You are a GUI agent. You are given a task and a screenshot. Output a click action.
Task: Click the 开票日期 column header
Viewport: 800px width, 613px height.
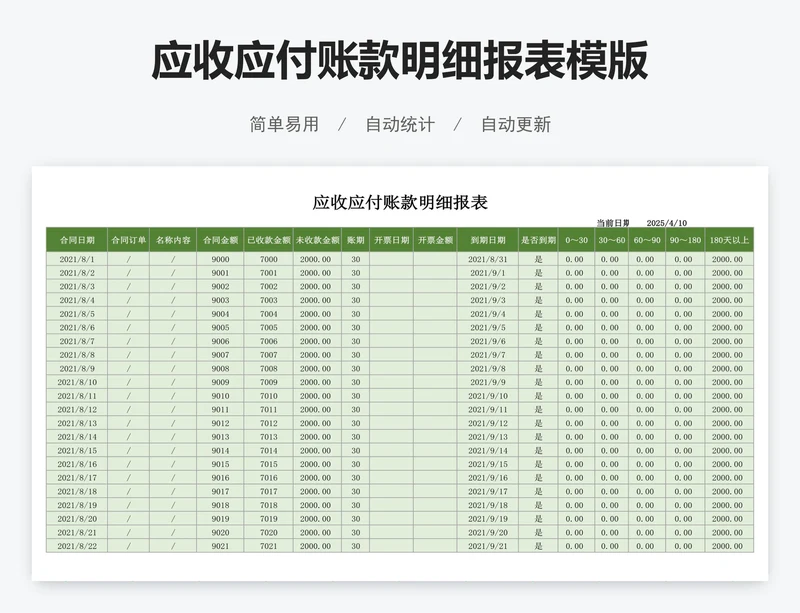[392, 240]
